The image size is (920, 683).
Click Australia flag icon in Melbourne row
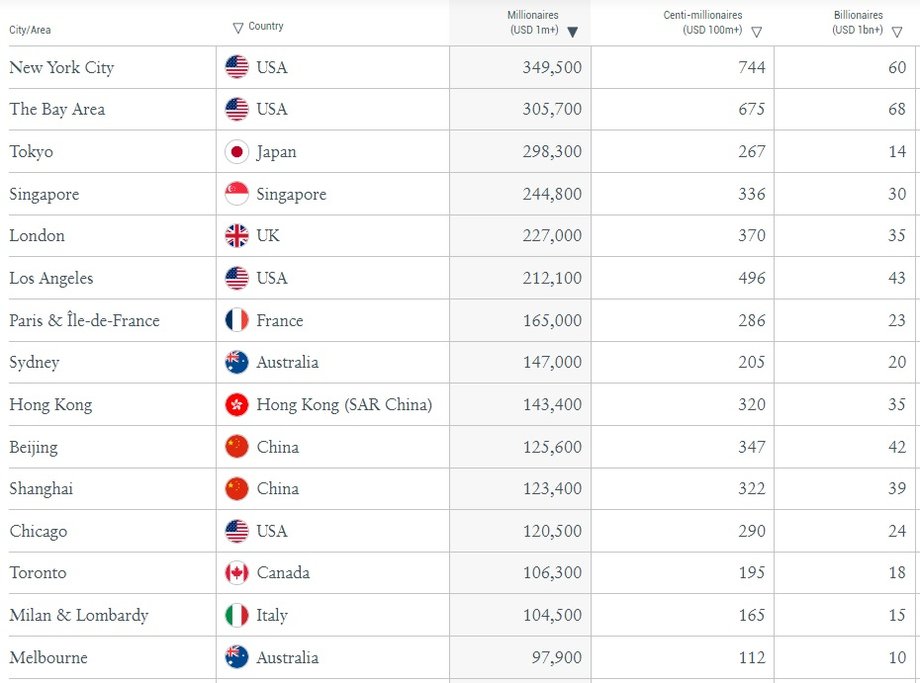(237, 657)
